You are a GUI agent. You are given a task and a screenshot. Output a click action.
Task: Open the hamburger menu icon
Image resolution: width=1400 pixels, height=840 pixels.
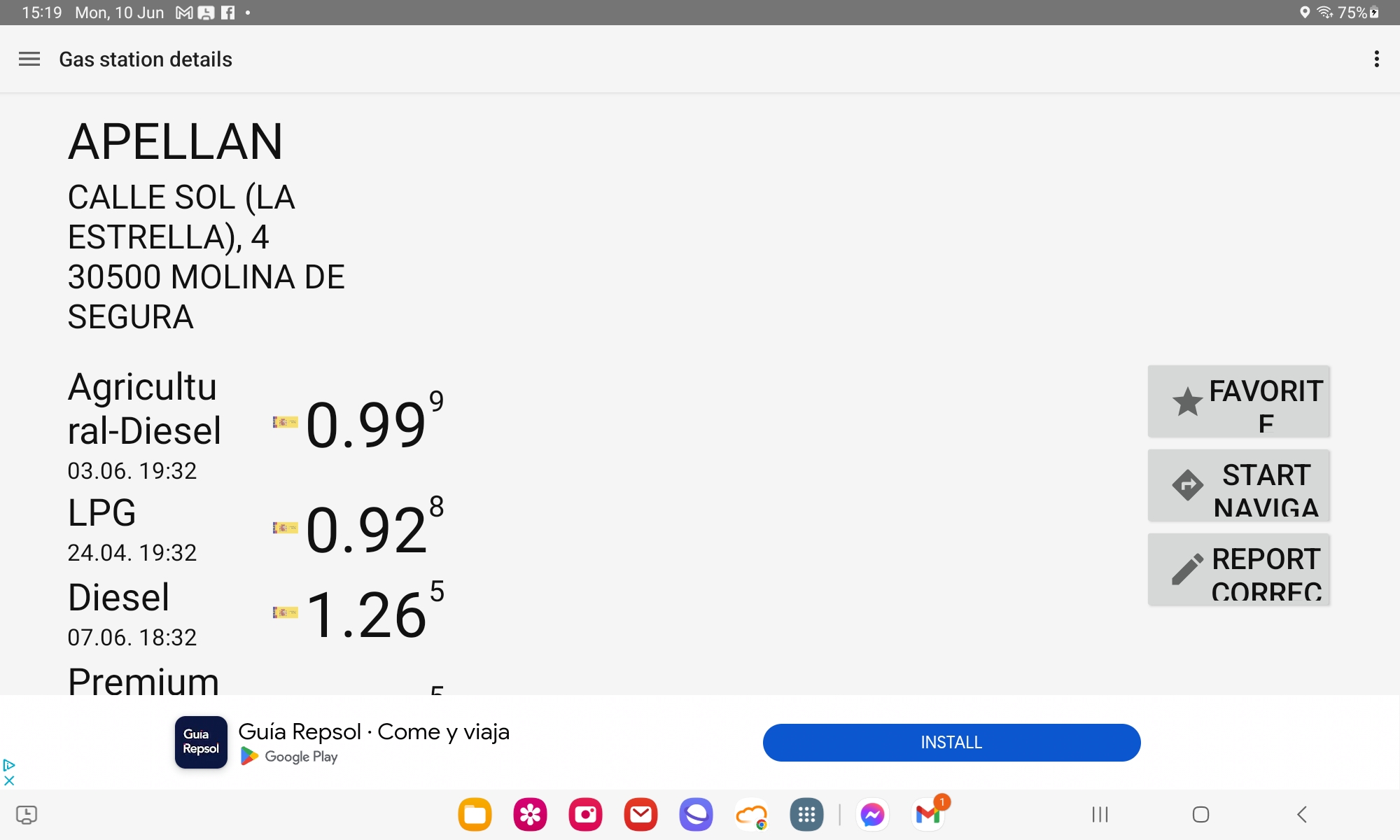(28, 59)
